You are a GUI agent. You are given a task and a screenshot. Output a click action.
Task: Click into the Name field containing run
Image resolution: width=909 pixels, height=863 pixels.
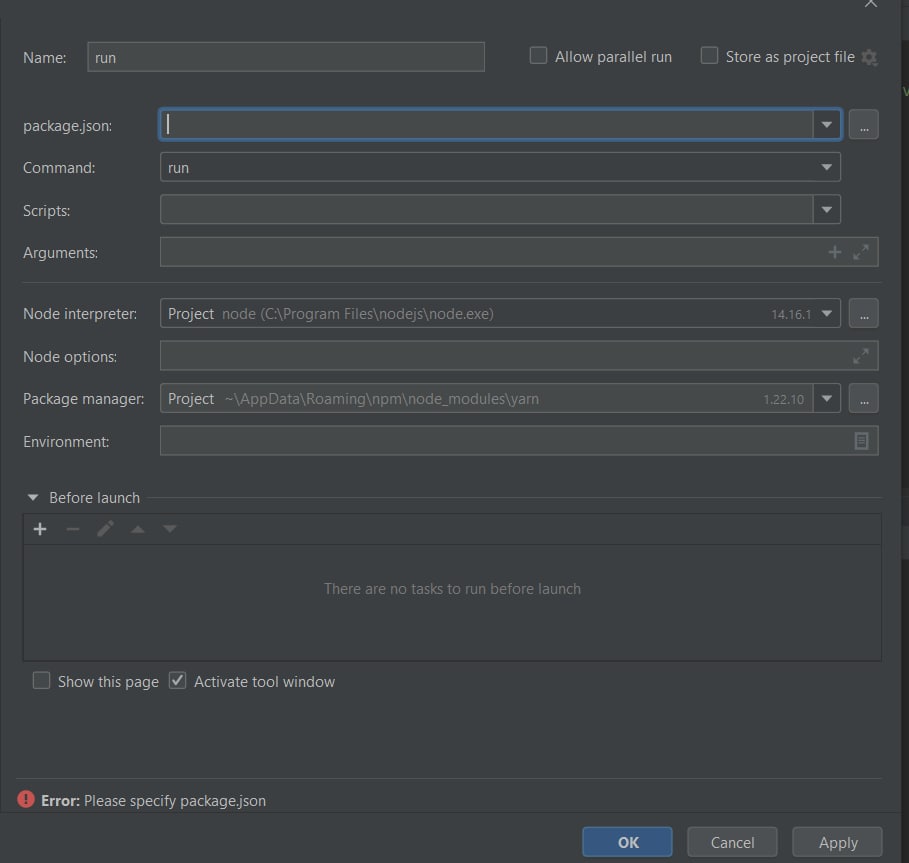pos(286,57)
